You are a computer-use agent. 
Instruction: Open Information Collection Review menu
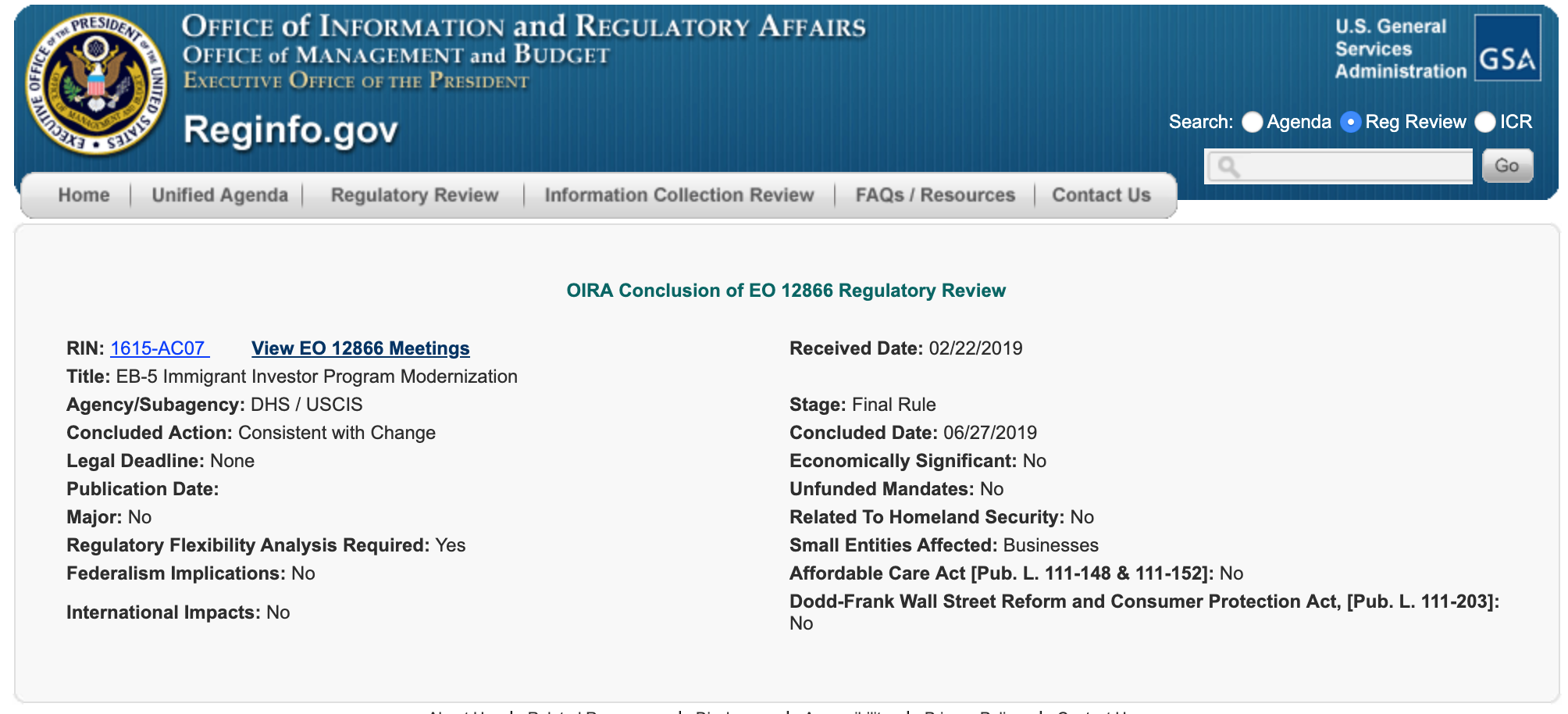tap(679, 195)
